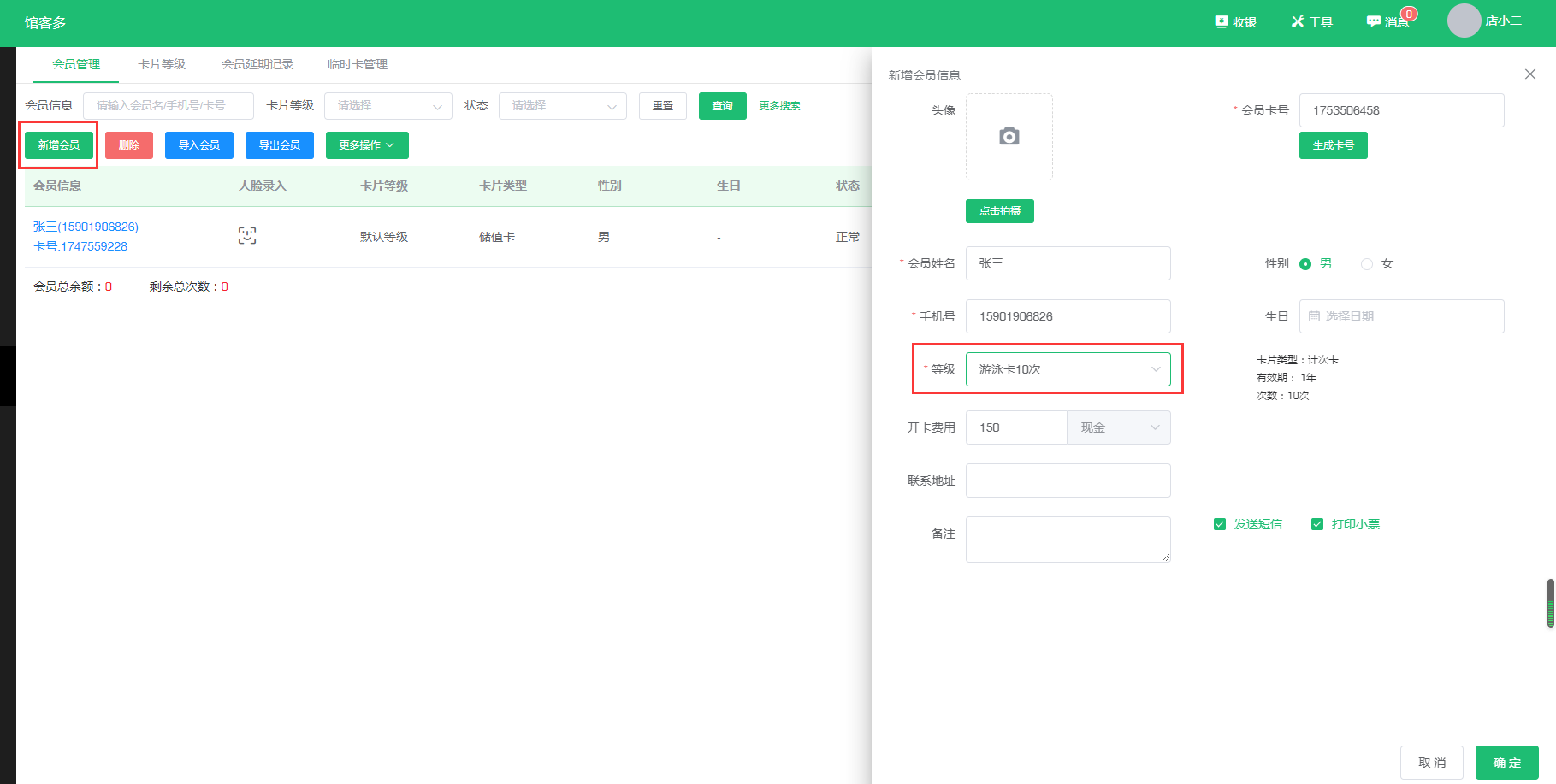The width and height of the screenshot is (1556, 784).
Task: Click the card number link 卡号:1747559228
Action: point(80,246)
